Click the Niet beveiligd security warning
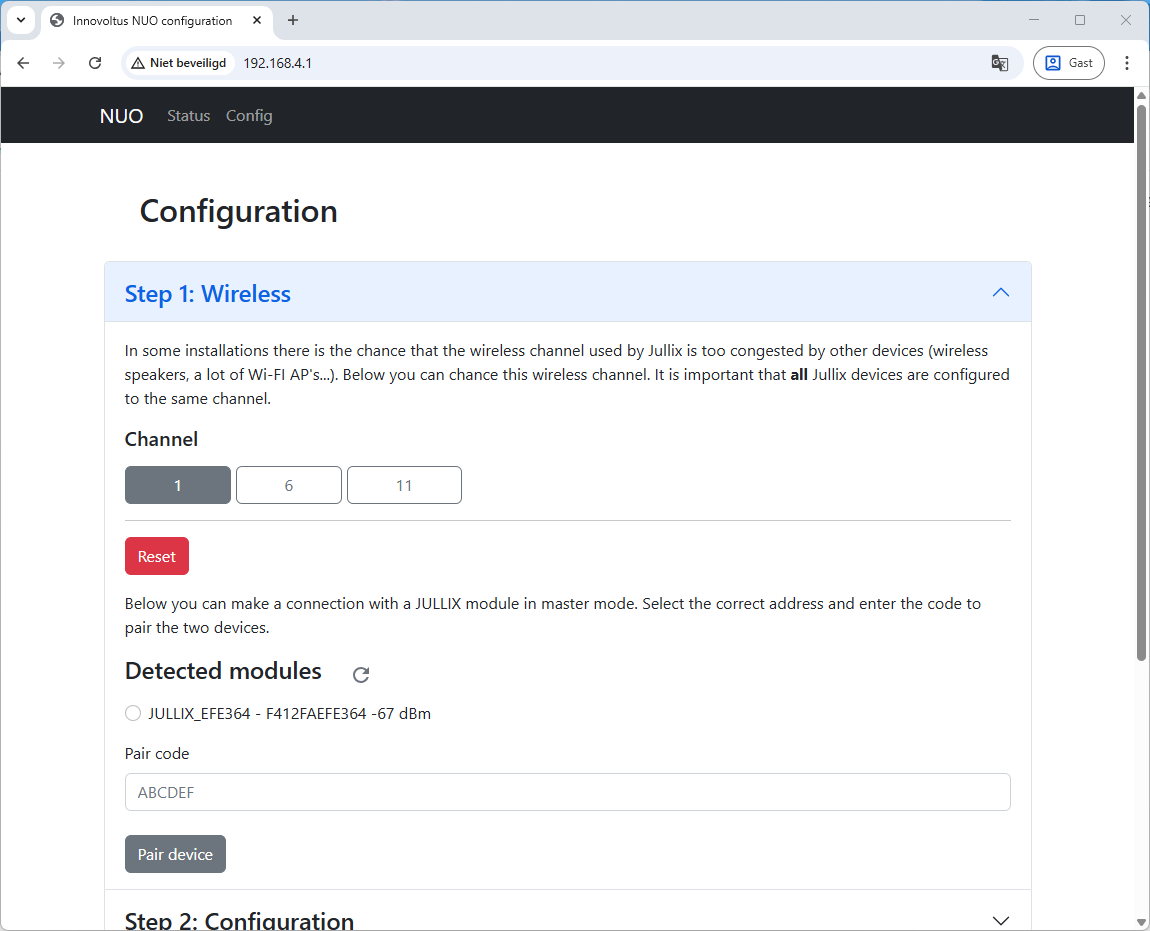This screenshot has height=931, width=1150. (x=179, y=63)
